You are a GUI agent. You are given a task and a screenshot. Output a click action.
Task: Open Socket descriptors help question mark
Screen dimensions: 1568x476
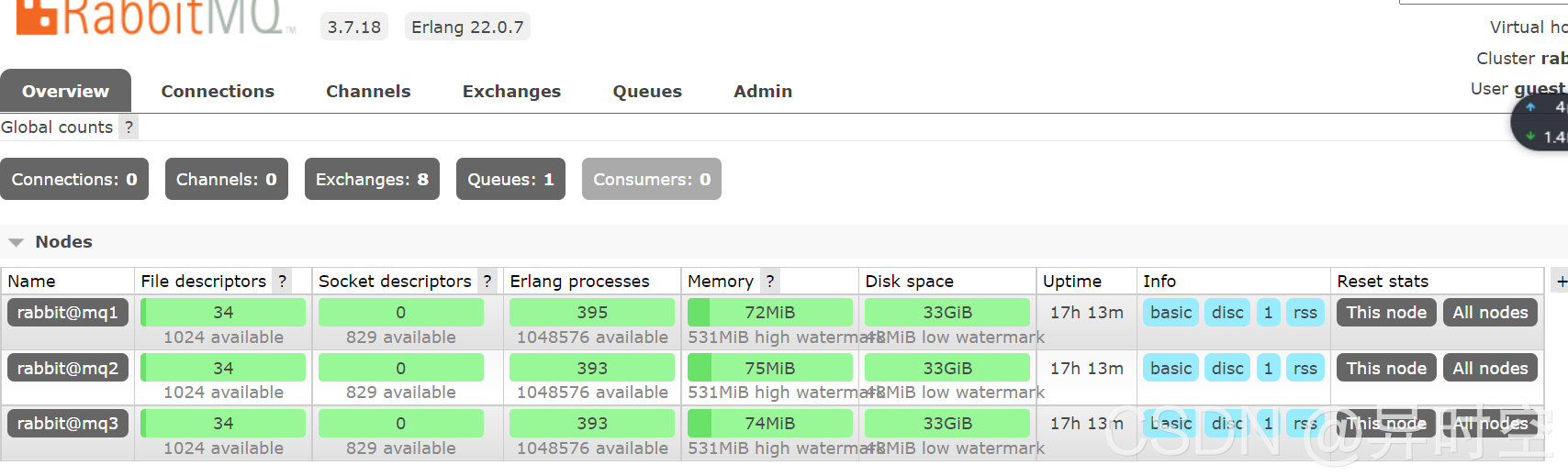click(x=487, y=282)
